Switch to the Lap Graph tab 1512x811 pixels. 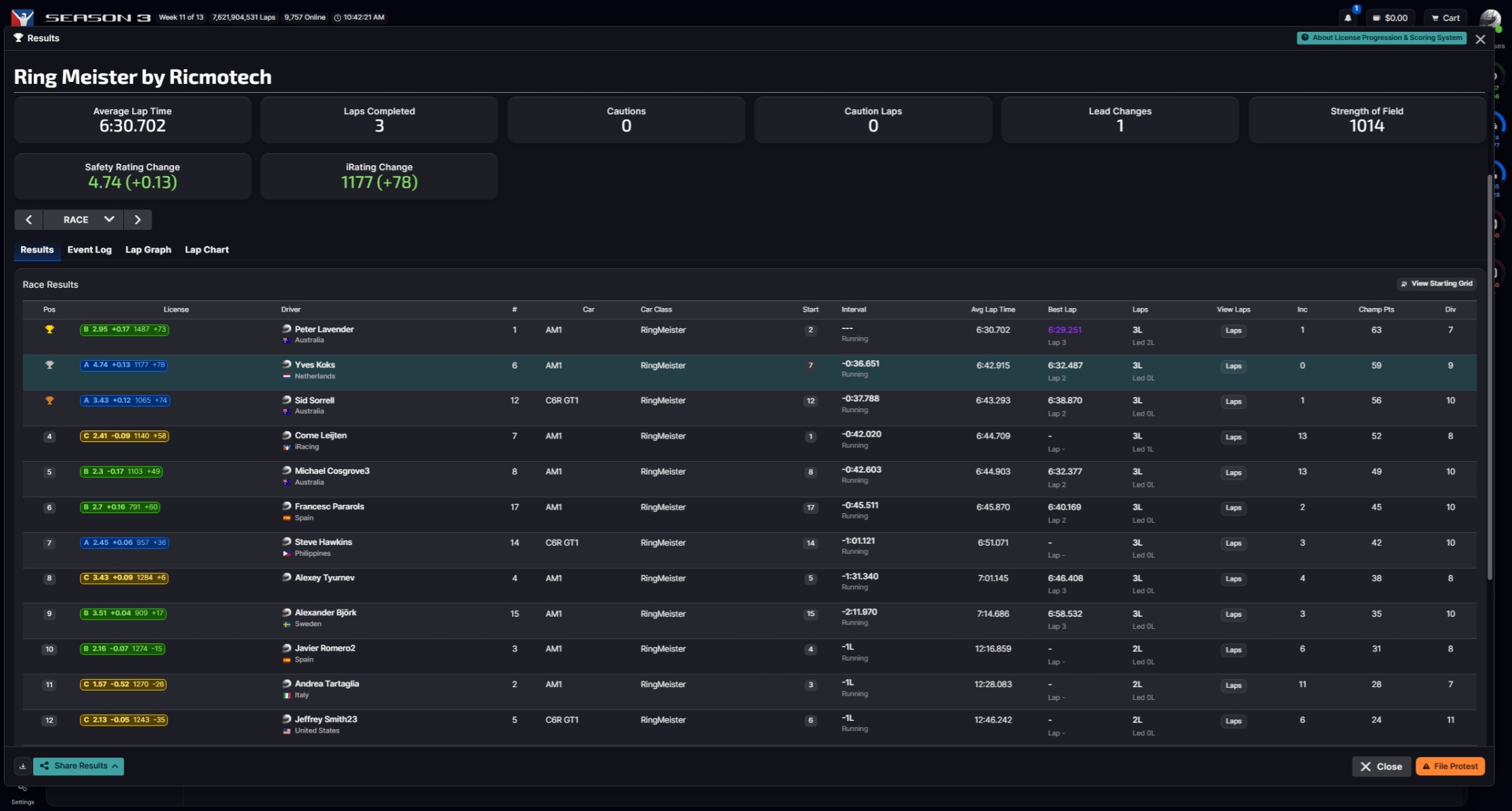pos(148,250)
